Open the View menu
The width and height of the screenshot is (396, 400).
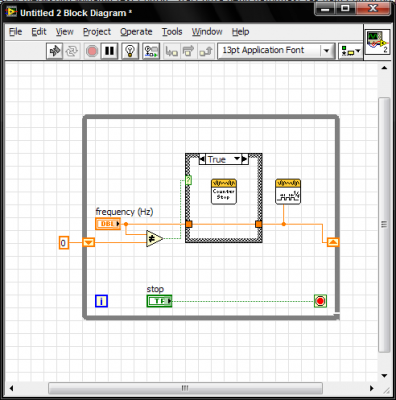[64, 32]
